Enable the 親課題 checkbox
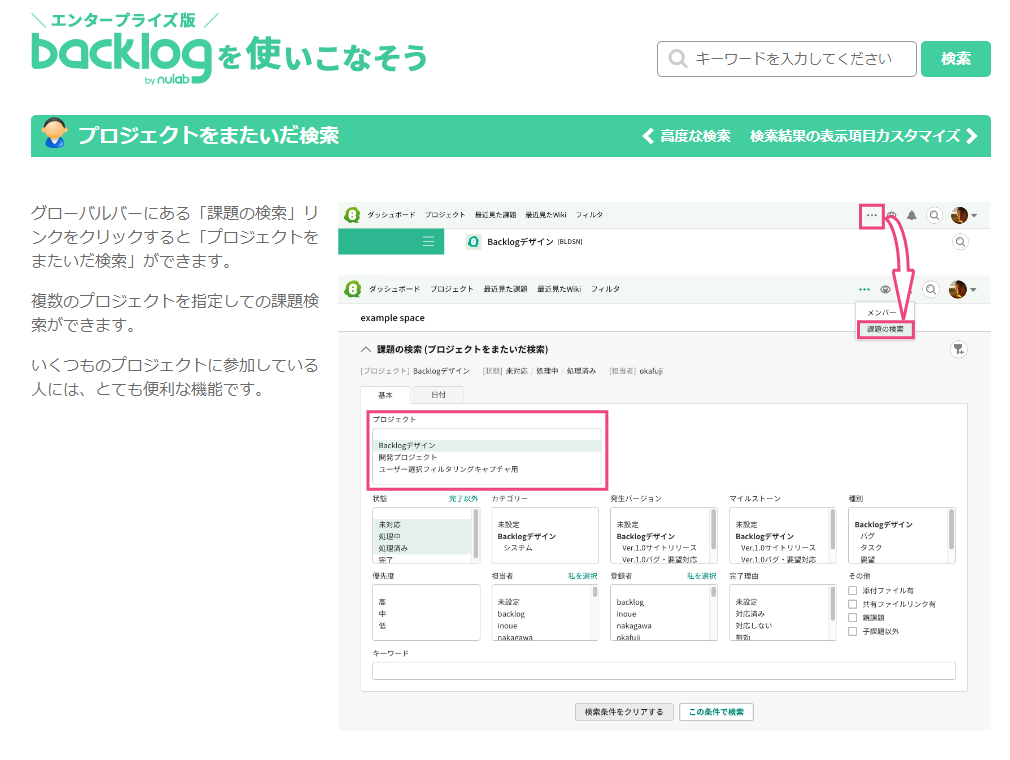1010x760 pixels. click(x=852, y=618)
